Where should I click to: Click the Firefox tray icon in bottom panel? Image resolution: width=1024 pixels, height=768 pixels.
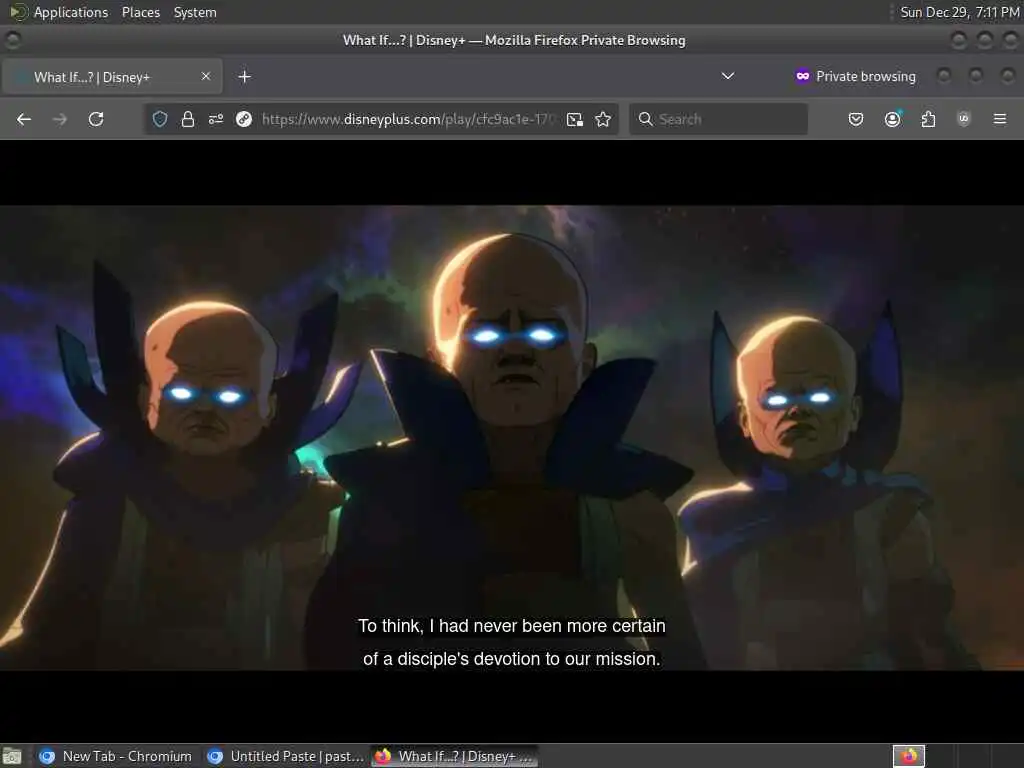908,756
